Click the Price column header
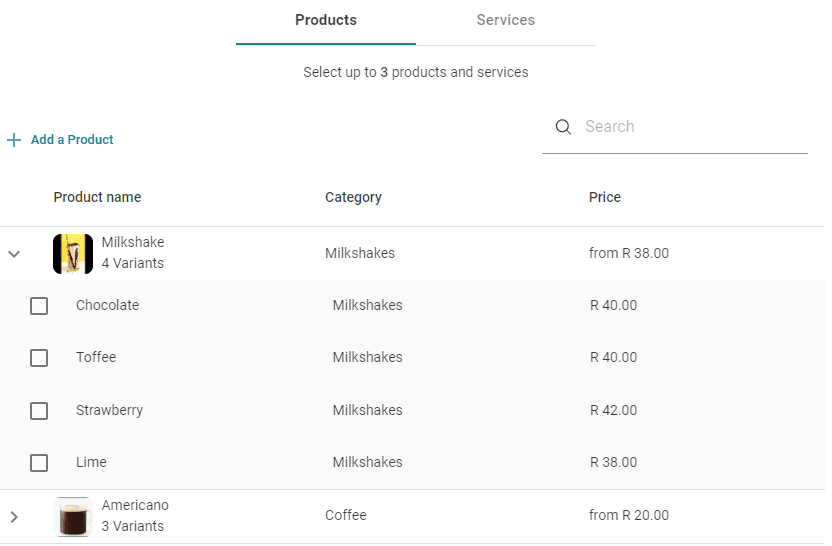Screen dimensions: 832x546 [x=604, y=197]
